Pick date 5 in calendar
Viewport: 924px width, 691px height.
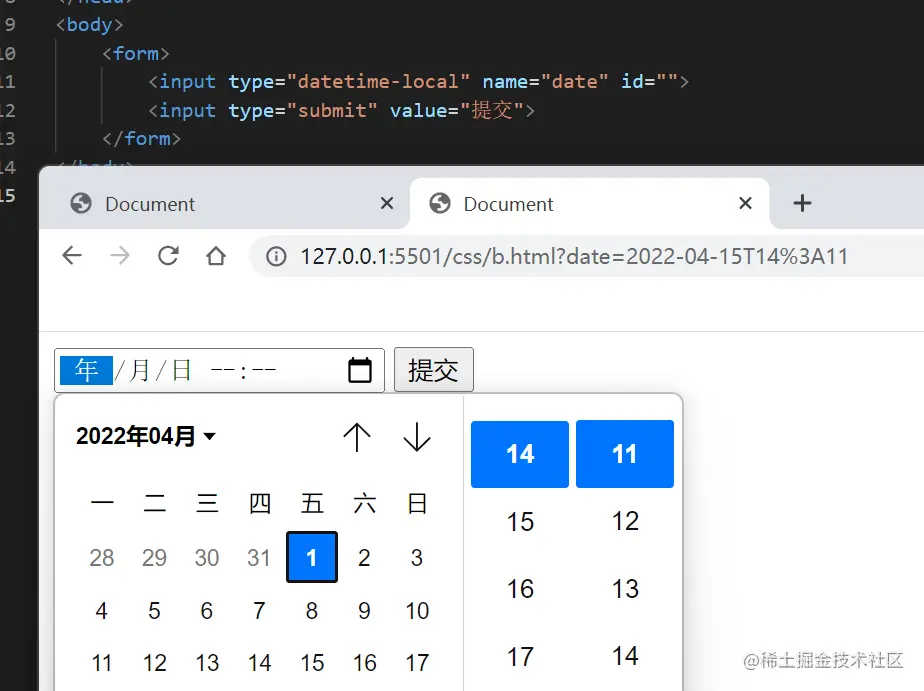(x=154, y=610)
